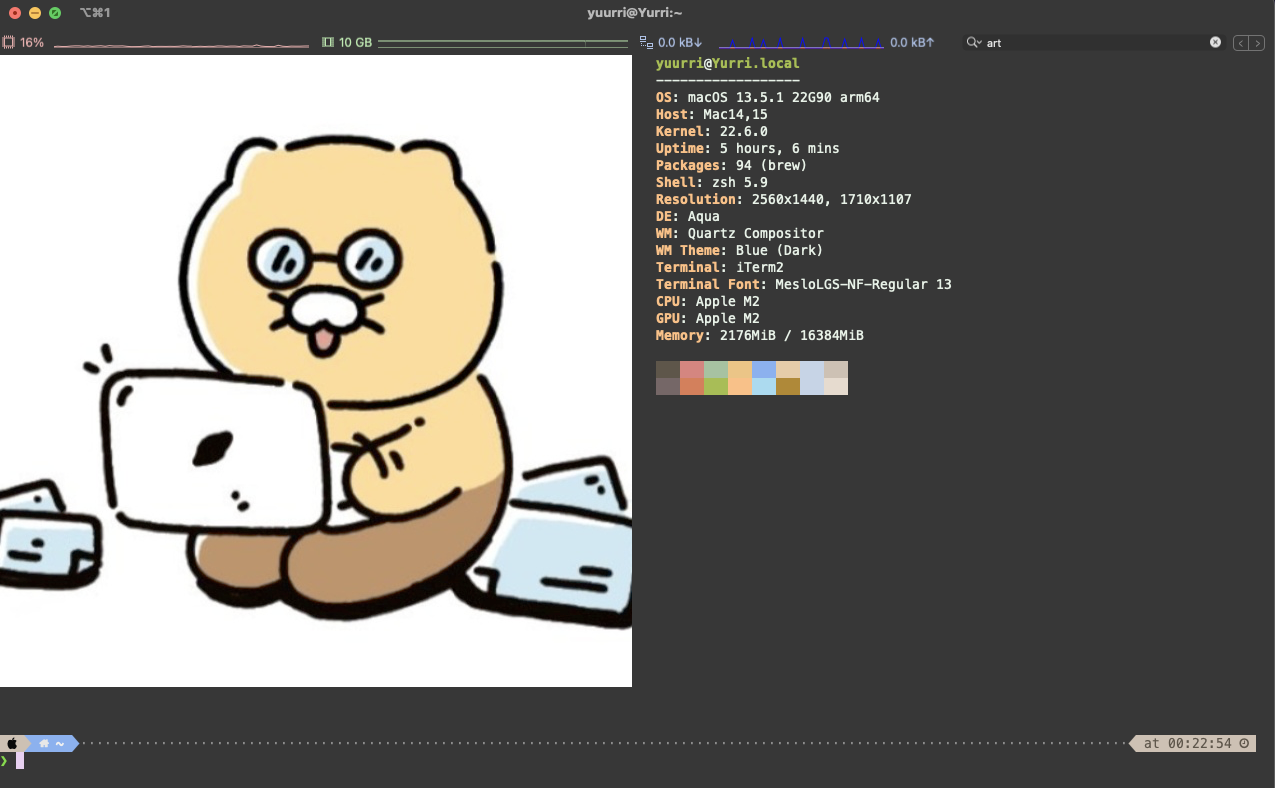Click the window title yuurri@Yurri:~
The width and height of the screenshot is (1275, 788).
click(635, 13)
